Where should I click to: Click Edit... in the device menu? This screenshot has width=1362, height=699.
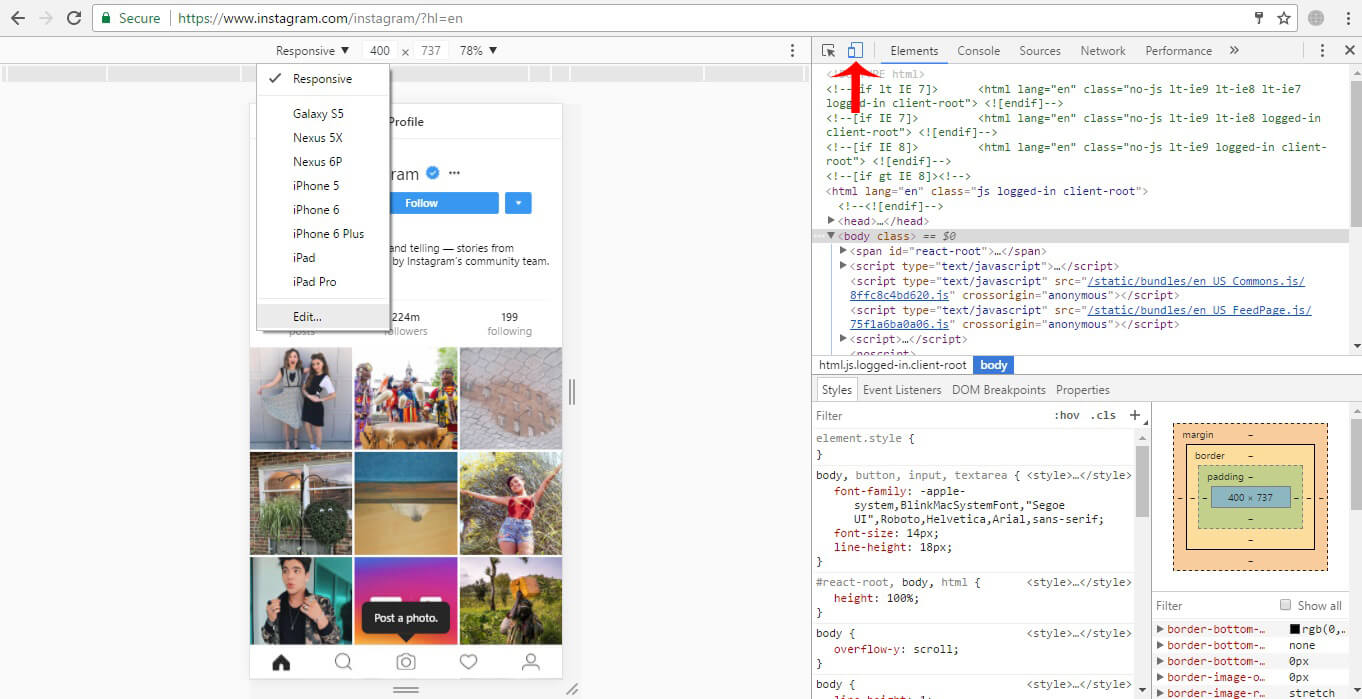[x=322, y=317]
